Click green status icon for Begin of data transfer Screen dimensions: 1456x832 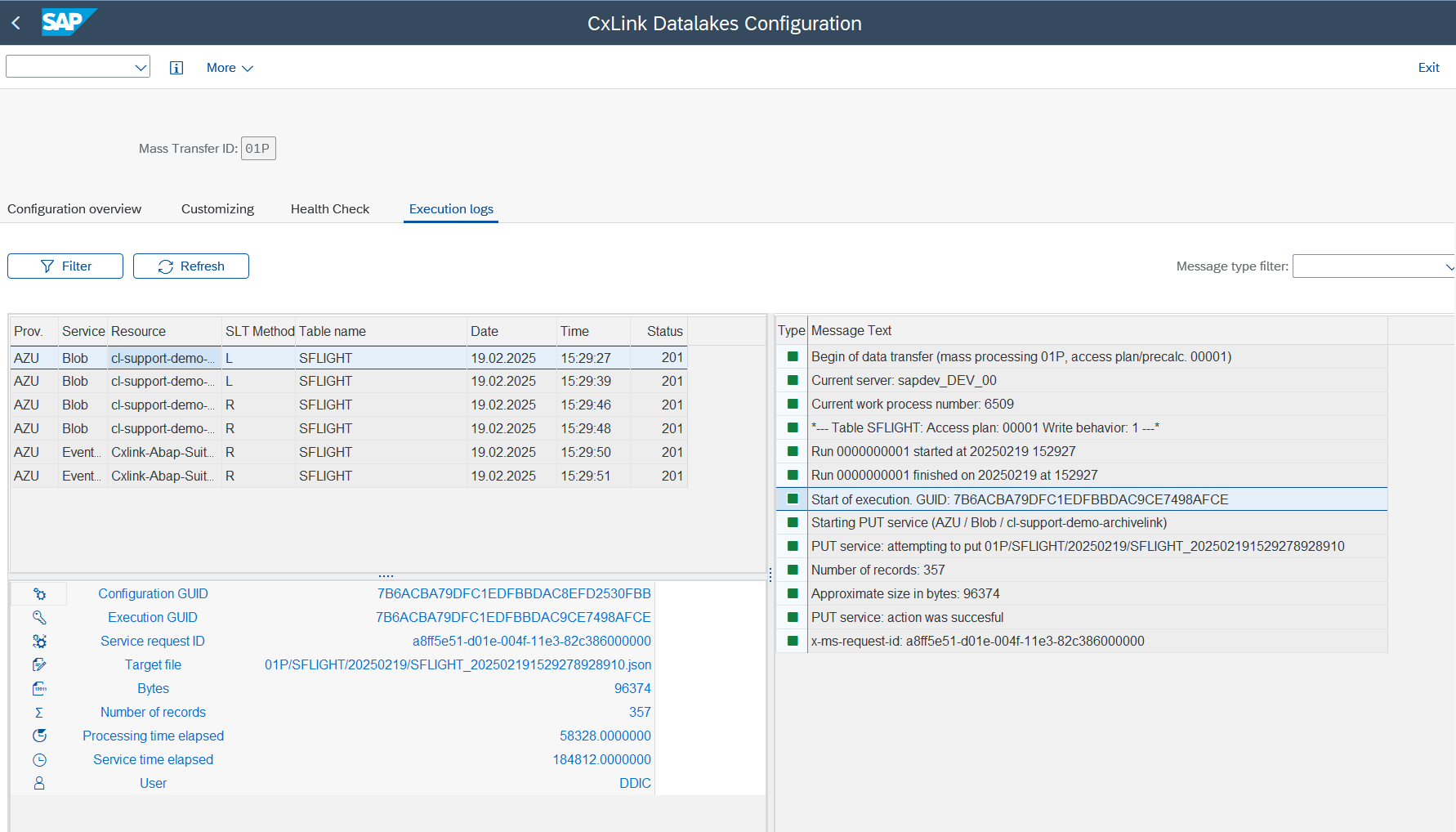pyautogui.click(x=793, y=356)
